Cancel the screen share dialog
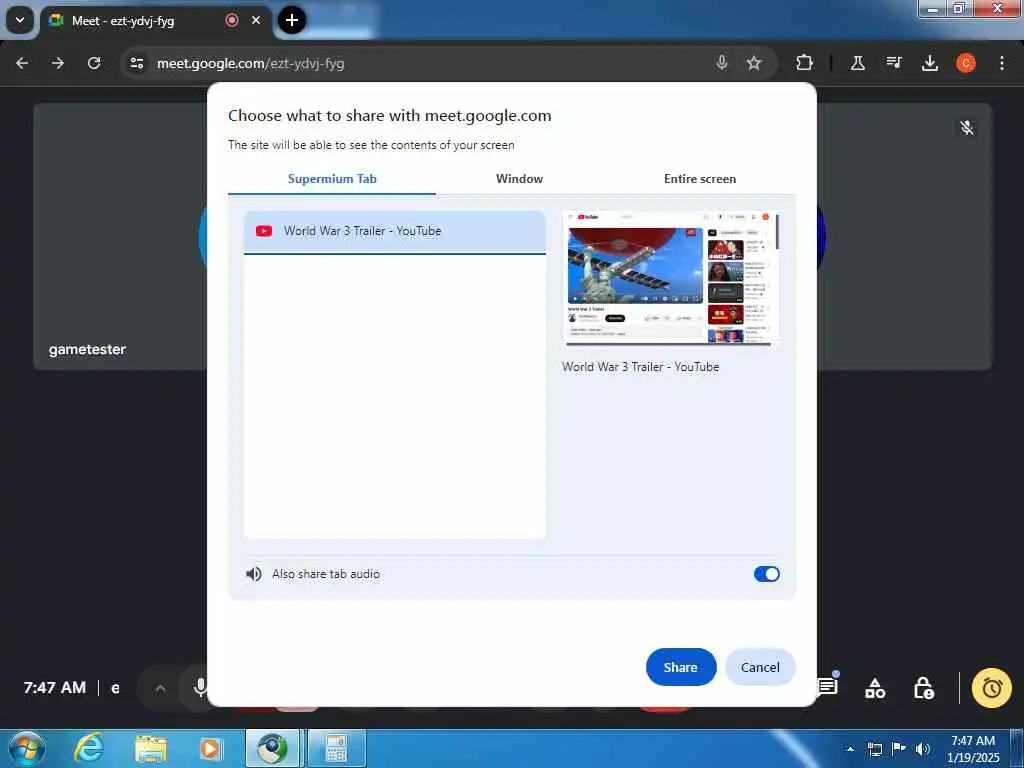The width and height of the screenshot is (1024, 768). click(x=760, y=667)
